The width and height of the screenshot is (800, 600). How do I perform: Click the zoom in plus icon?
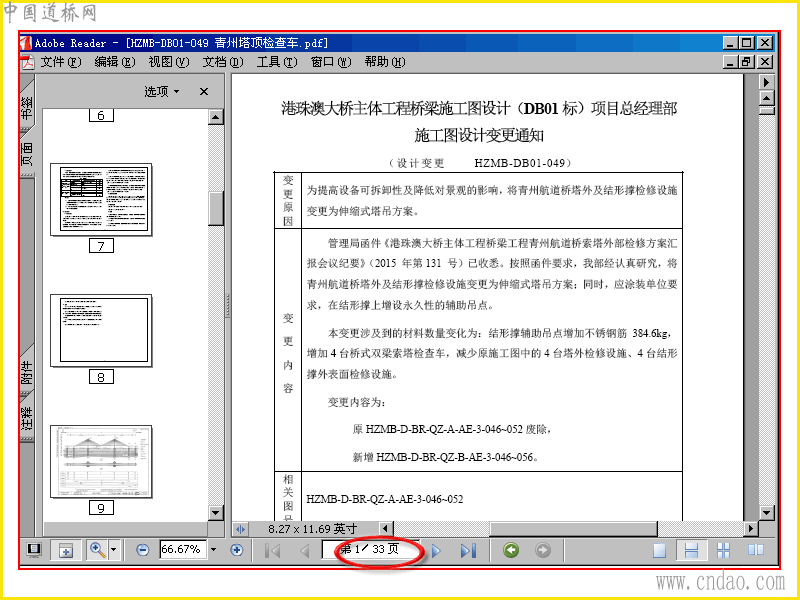[236, 550]
